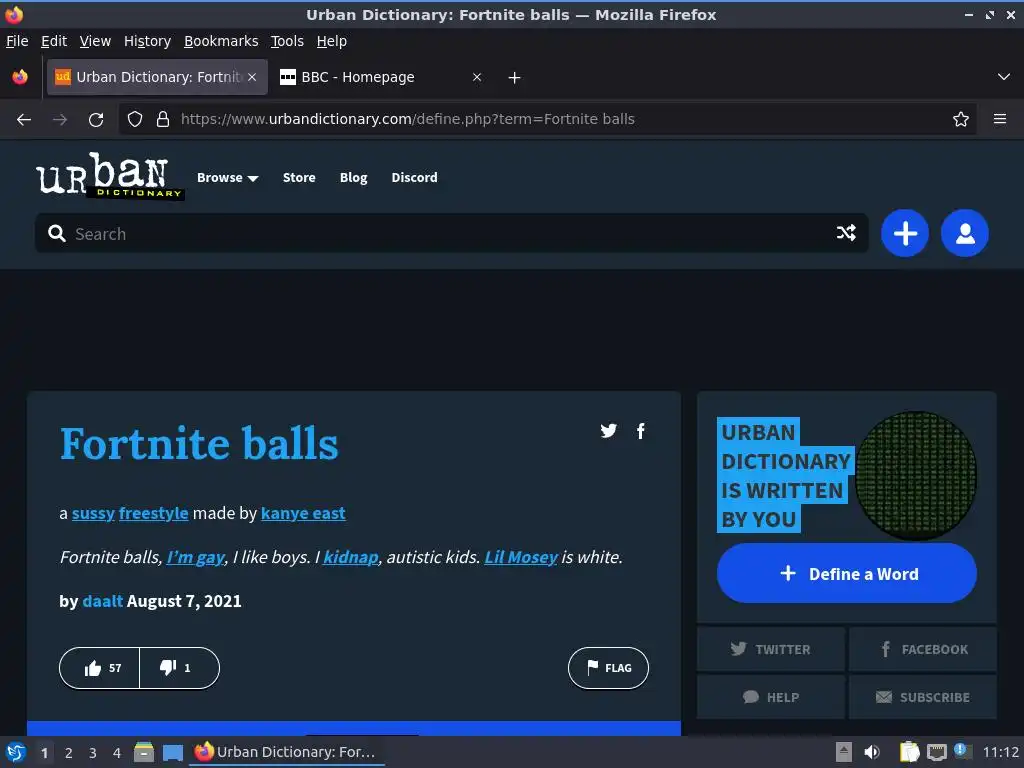Click the address bar URL
This screenshot has height=768, width=1024.
[x=408, y=119]
